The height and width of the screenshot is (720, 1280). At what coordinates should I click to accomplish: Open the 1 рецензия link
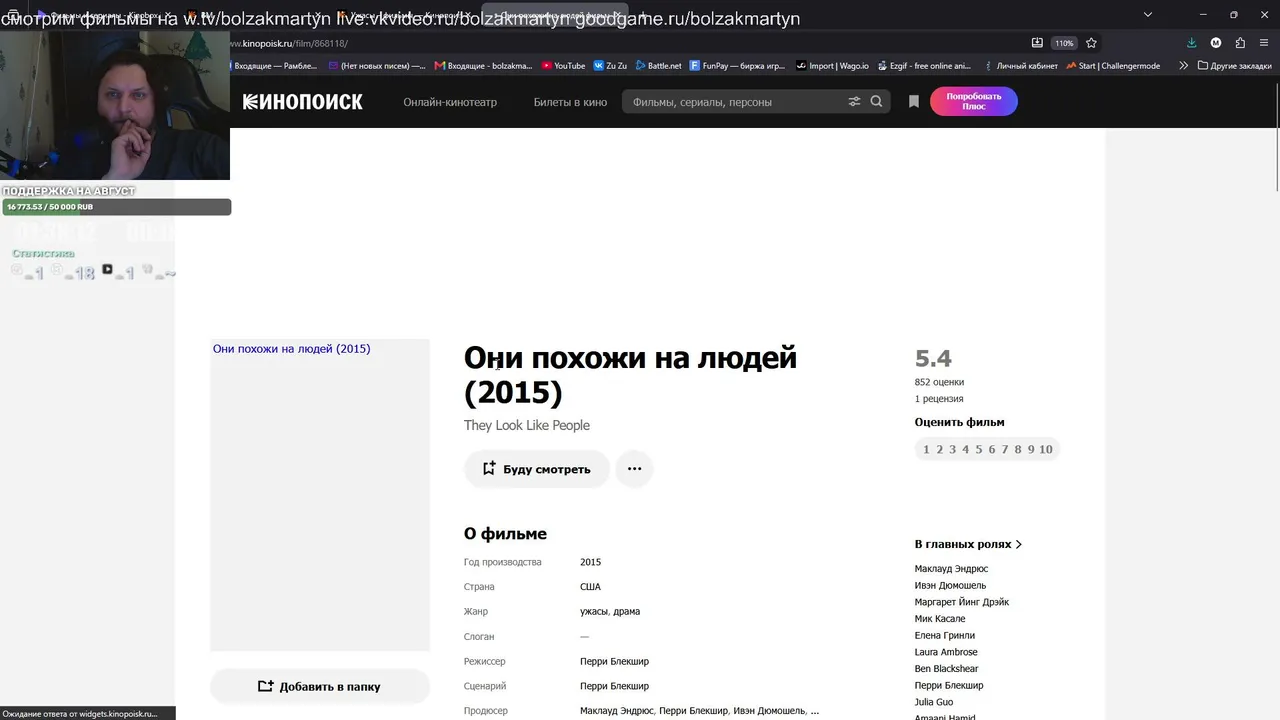click(x=939, y=399)
